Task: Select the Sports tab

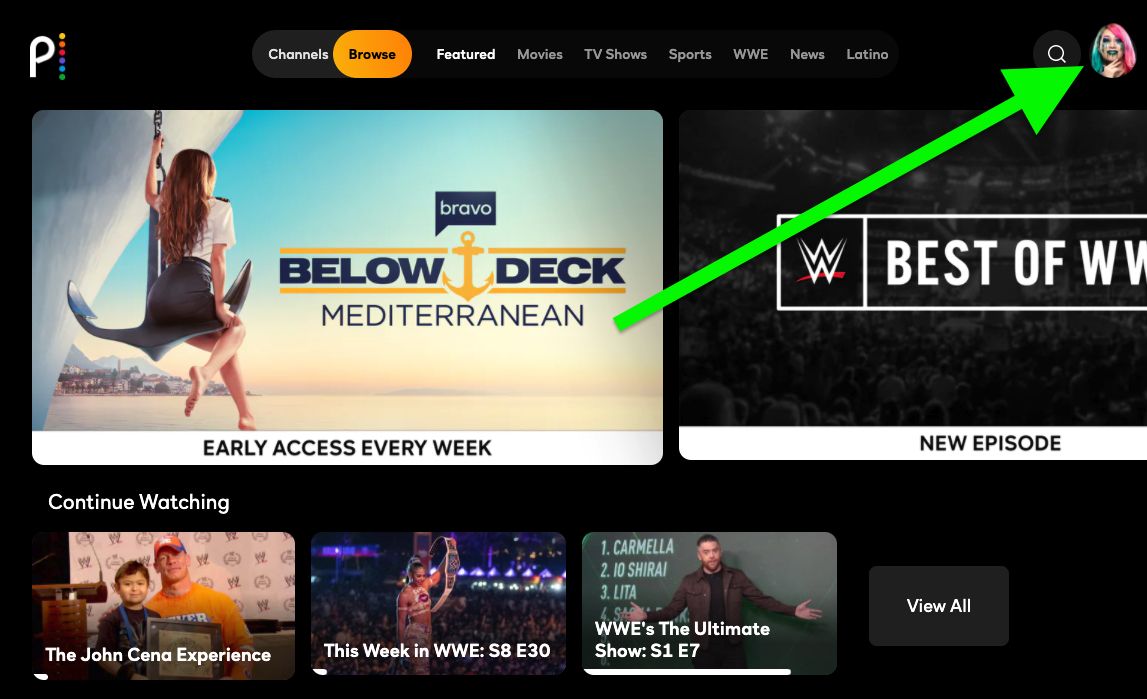Action: 690,54
